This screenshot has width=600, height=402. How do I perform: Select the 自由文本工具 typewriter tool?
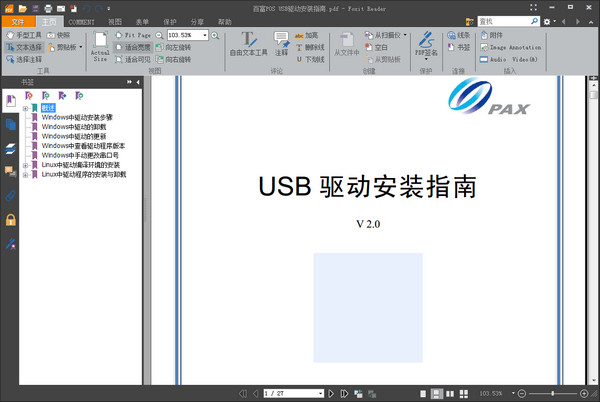pyautogui.click(x=248, y=44)
